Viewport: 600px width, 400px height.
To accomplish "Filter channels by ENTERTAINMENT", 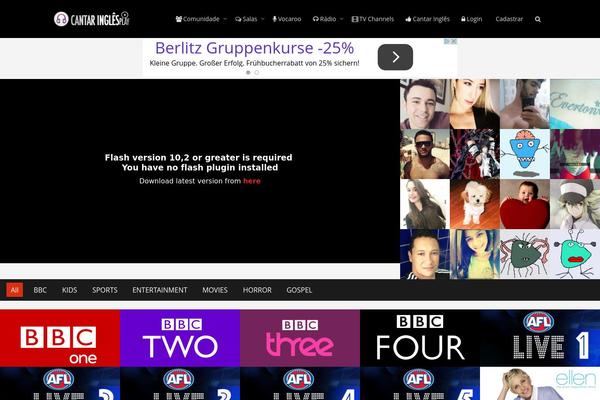I will (160, 290).
